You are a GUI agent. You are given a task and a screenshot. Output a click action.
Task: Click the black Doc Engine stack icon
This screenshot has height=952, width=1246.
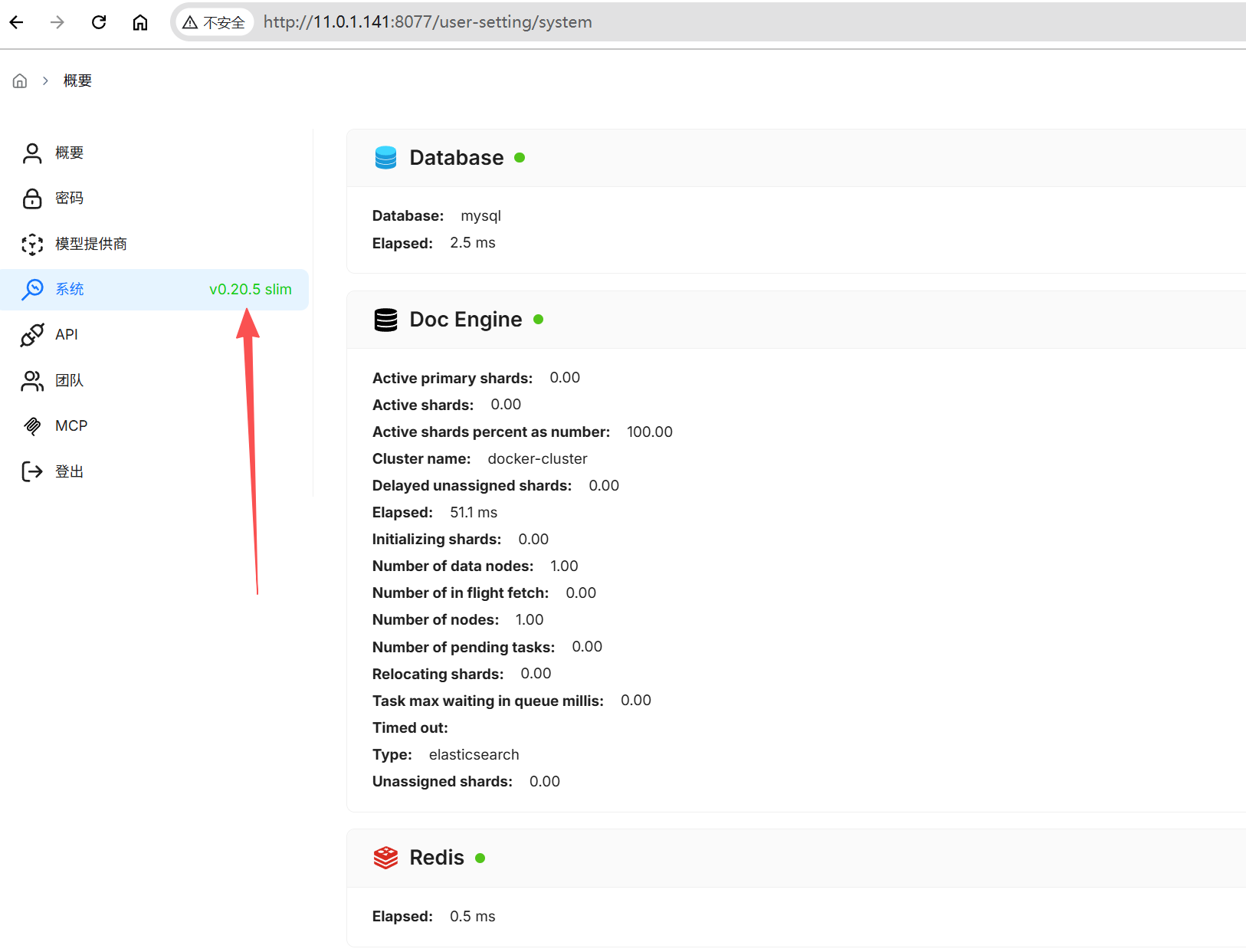point(385,320)
